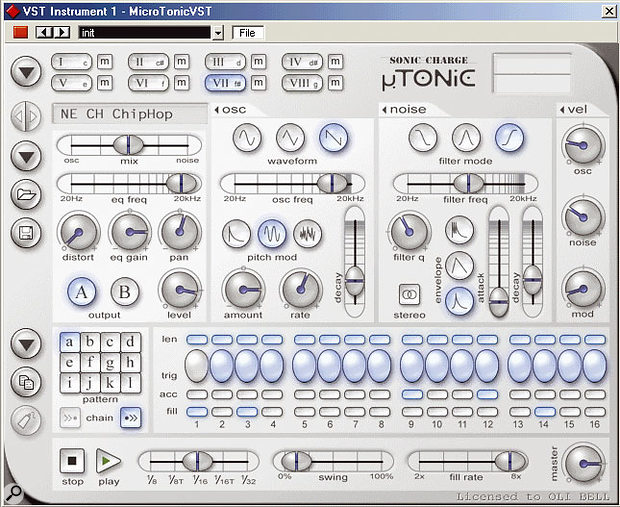Select the triangle waveform button
The image size is (620, 507).
[x=291, y=138]
